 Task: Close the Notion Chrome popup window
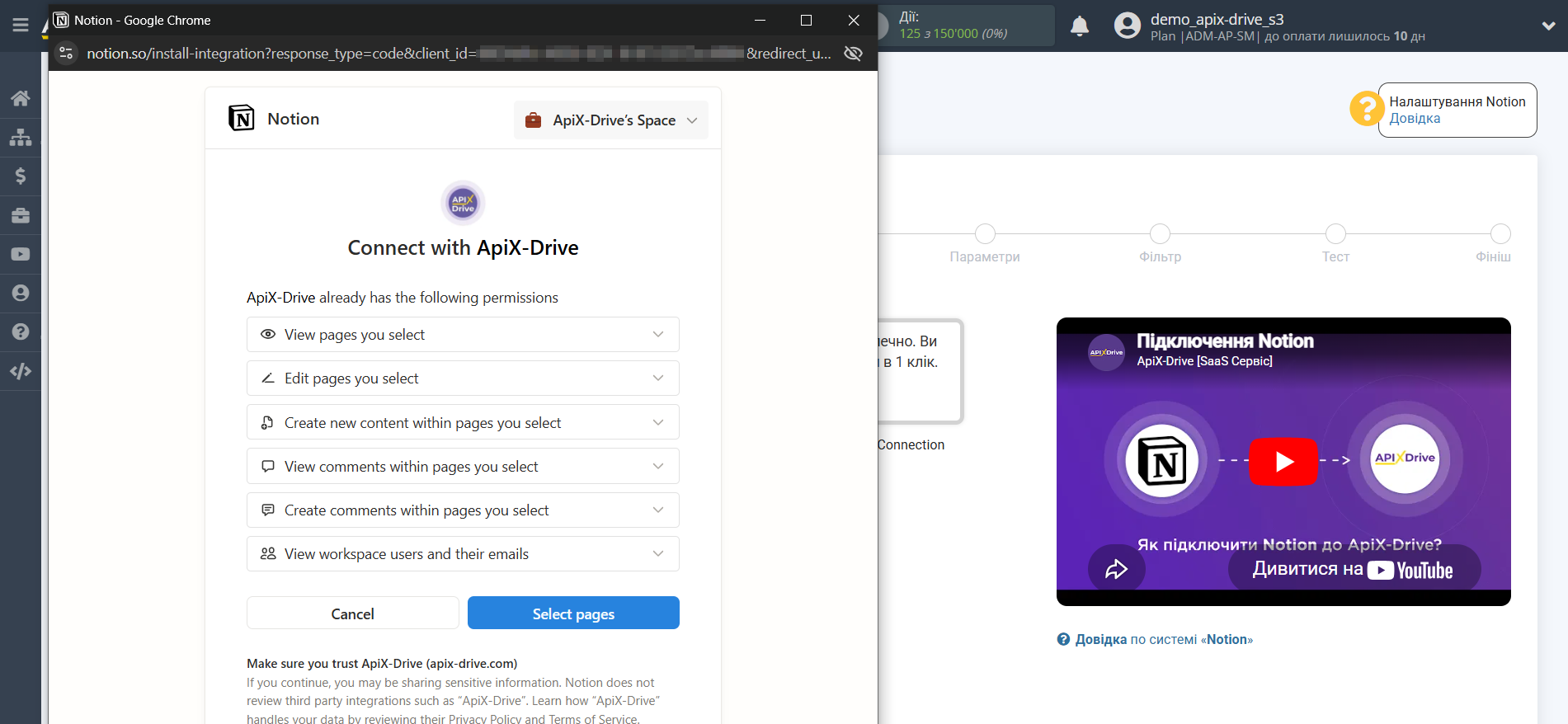854,20
